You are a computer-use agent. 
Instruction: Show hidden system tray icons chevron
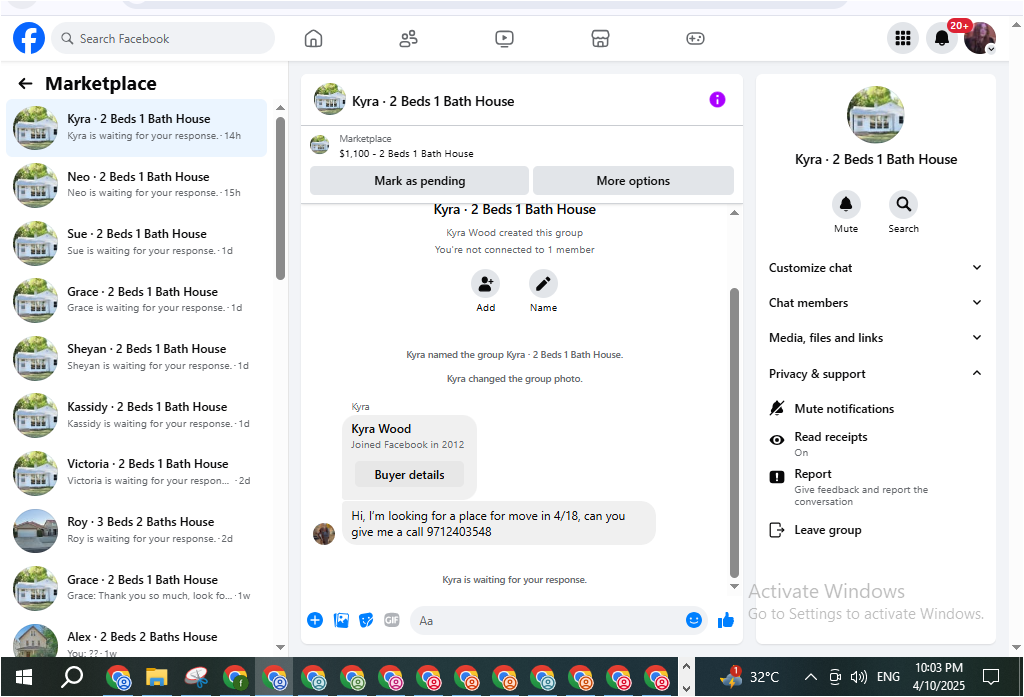pos(810,677)
